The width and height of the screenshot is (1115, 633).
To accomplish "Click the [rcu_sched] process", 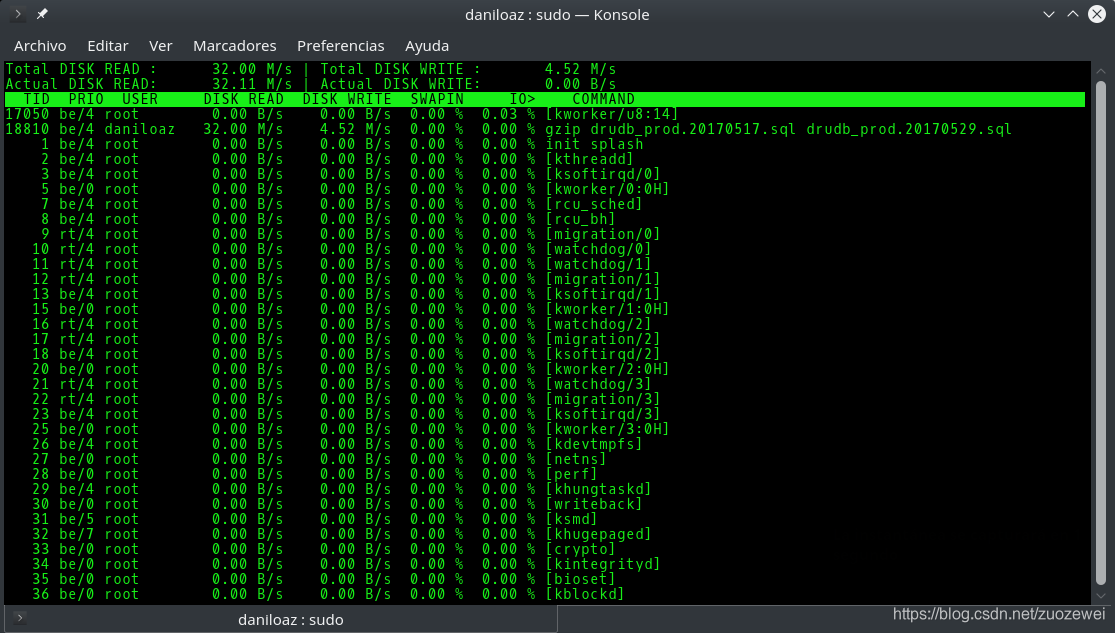I will tap(594, 204).
